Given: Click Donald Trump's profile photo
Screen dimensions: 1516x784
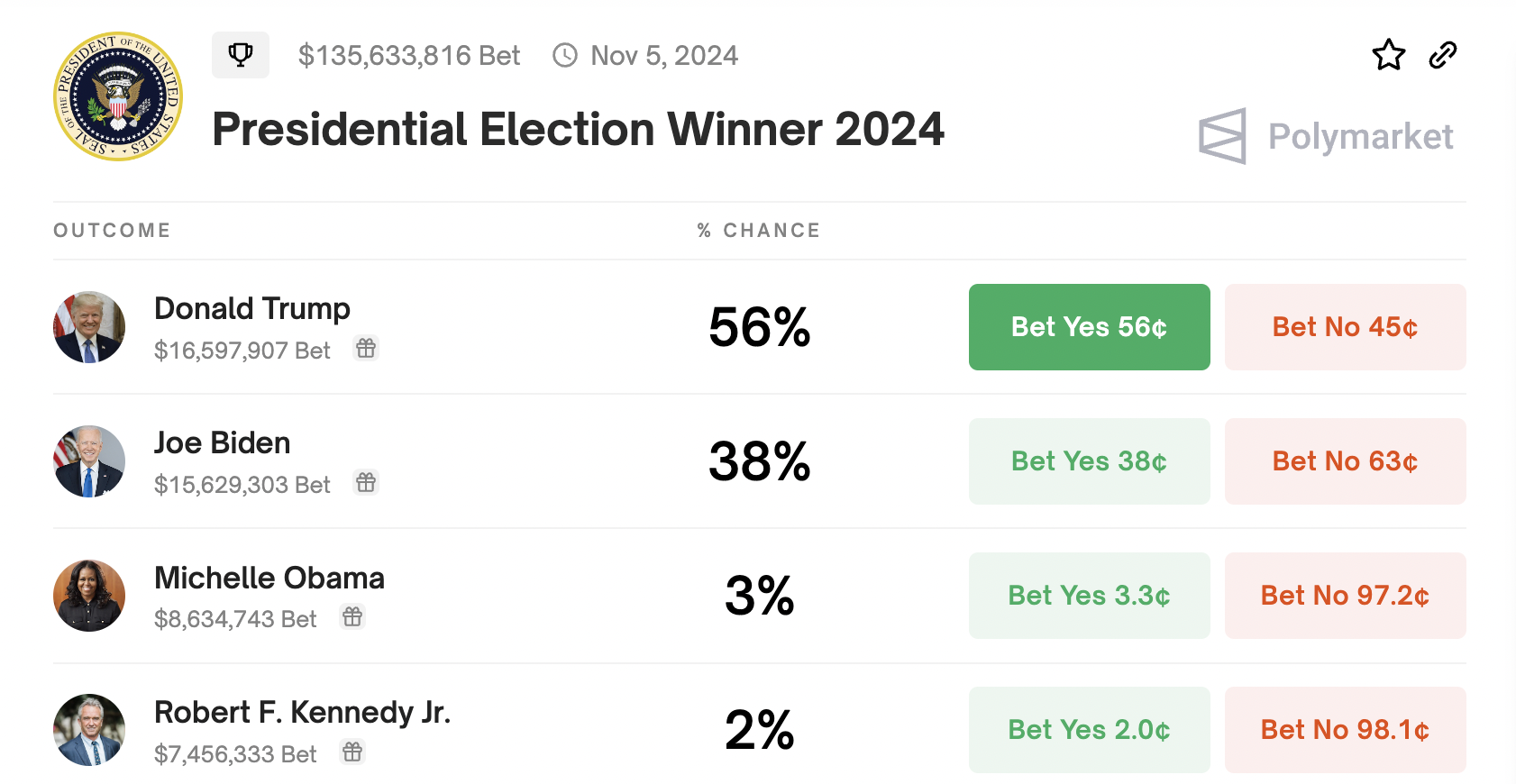Looking at the screenshot, I should pyautogui.click(x=89, y=327).
